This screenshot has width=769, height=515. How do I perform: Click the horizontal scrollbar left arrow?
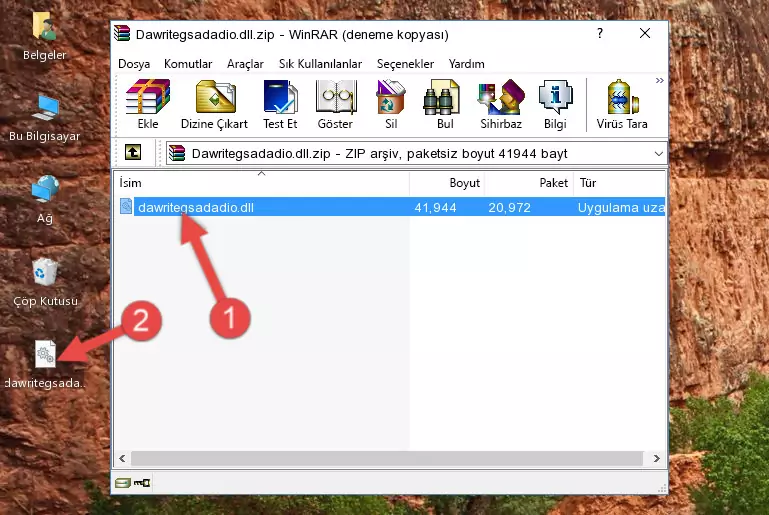coord(122,459)
